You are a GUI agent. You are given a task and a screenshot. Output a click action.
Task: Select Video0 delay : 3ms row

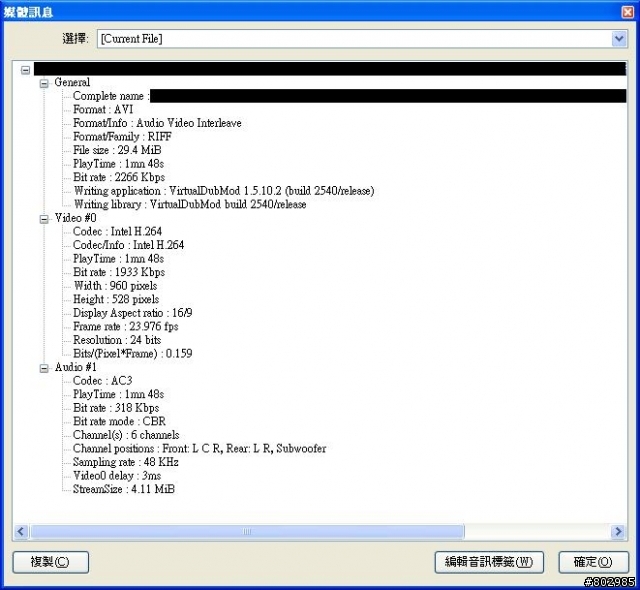click(117, 475)
